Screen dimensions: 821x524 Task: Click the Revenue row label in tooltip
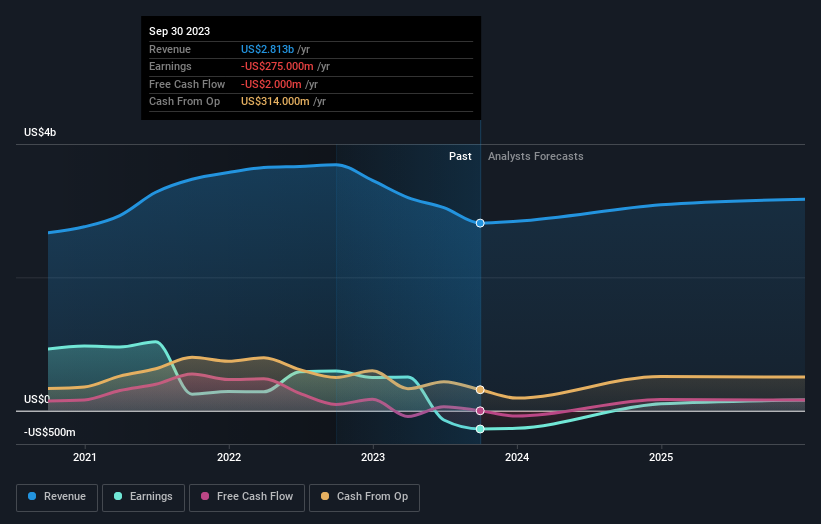[x=170, y=49]
